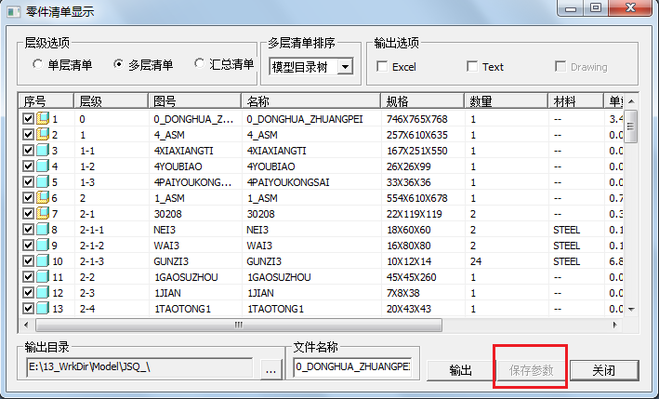The image size is (659, 399).
Task: Enable the Excel output checkbox
Action: tap(382, 66)
